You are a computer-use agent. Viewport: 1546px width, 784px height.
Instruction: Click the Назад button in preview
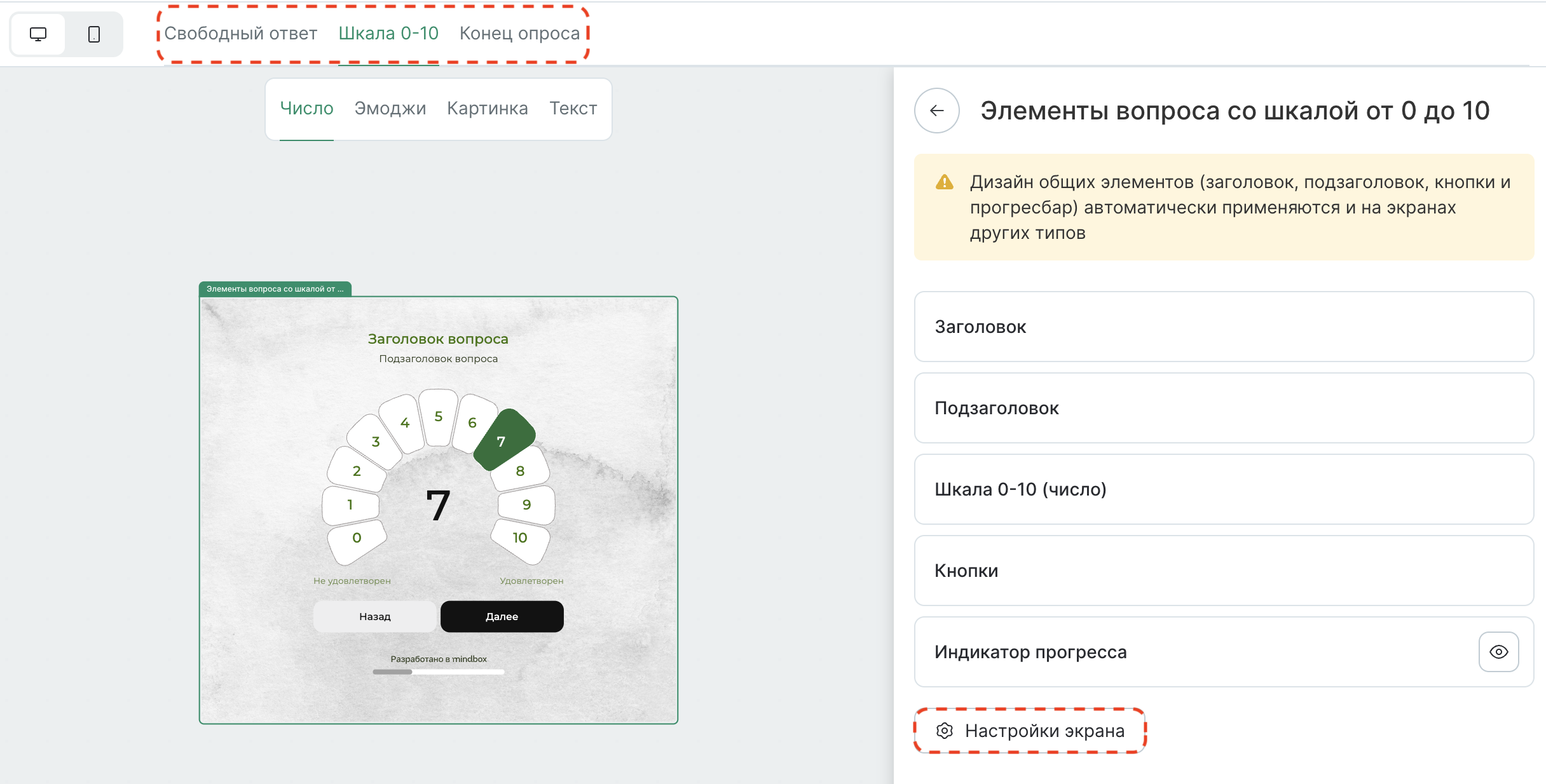coord(374,616)
